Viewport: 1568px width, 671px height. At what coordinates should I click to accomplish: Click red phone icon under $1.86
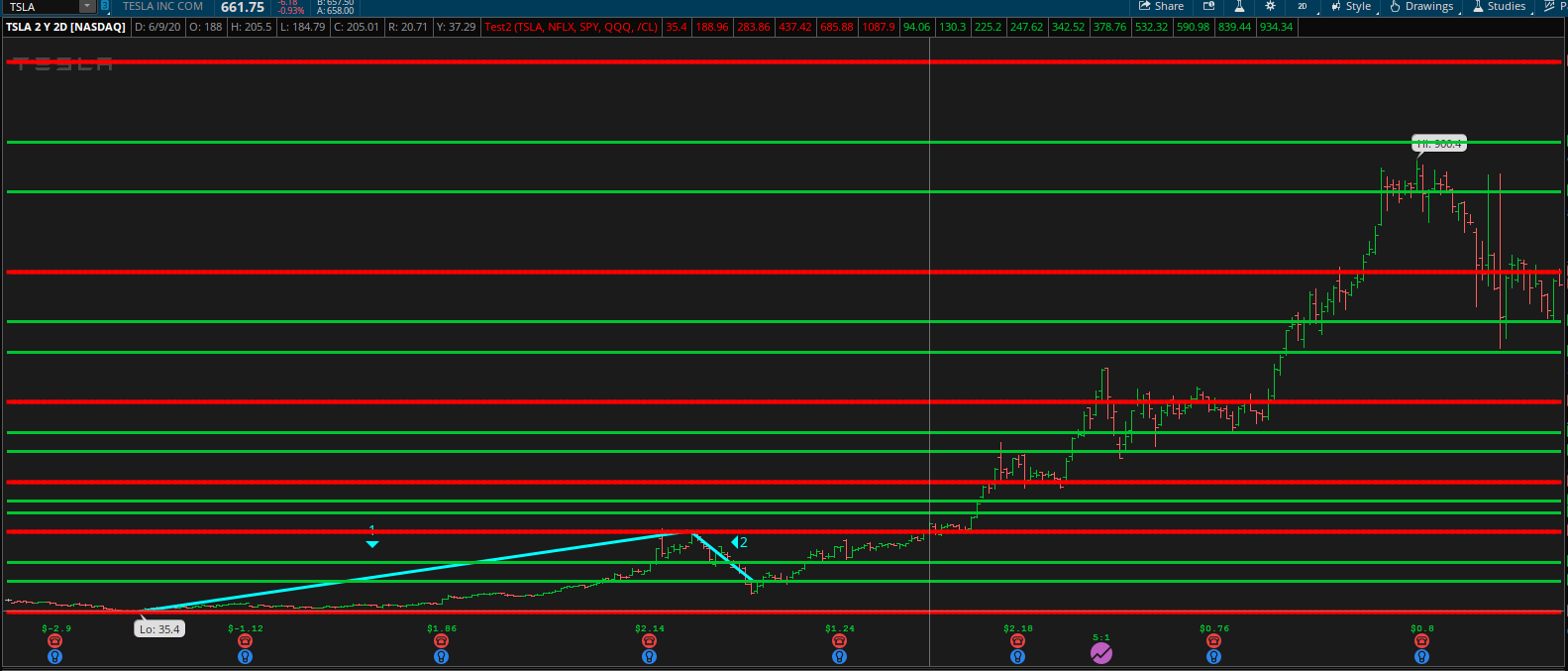tap(442, 641)
